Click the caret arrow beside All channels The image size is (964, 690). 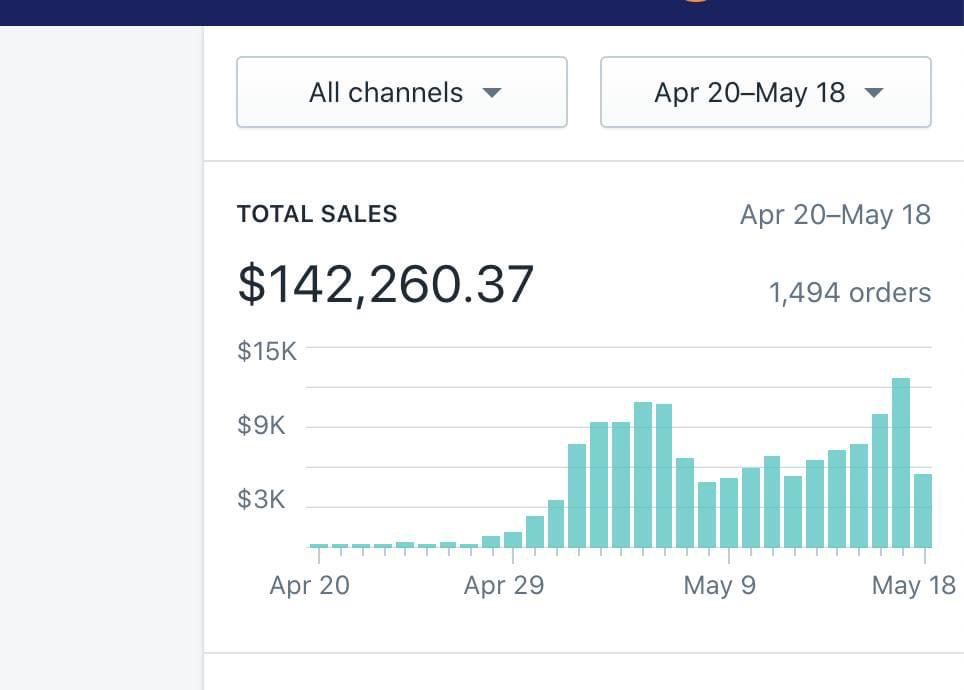491,93
